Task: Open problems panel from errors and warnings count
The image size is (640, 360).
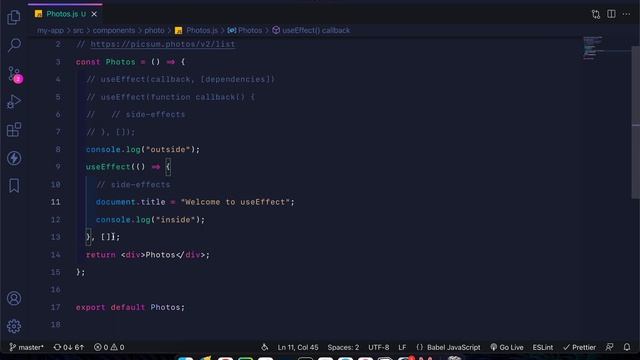Action: pyautogui.click(x=109, y=347)
